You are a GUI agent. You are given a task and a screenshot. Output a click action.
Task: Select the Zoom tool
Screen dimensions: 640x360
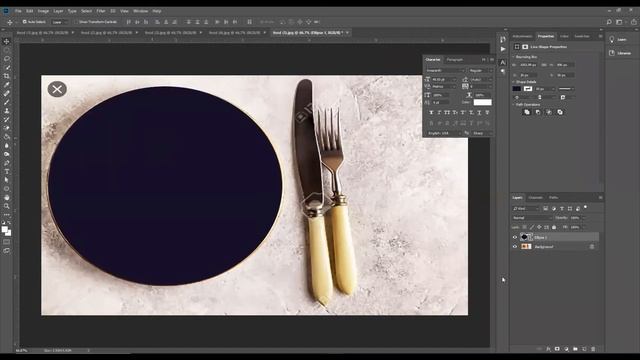[7, 206]
